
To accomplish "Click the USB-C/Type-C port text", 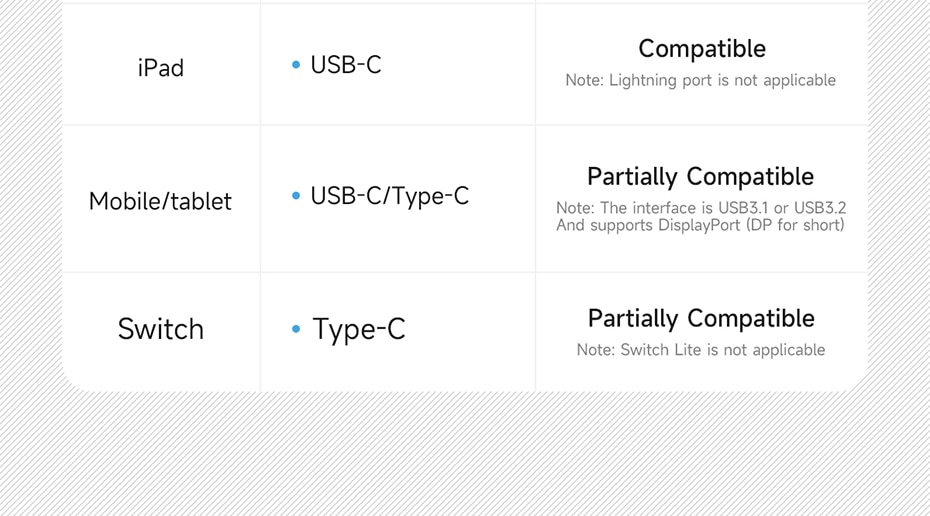I will (x=389, y=196).
